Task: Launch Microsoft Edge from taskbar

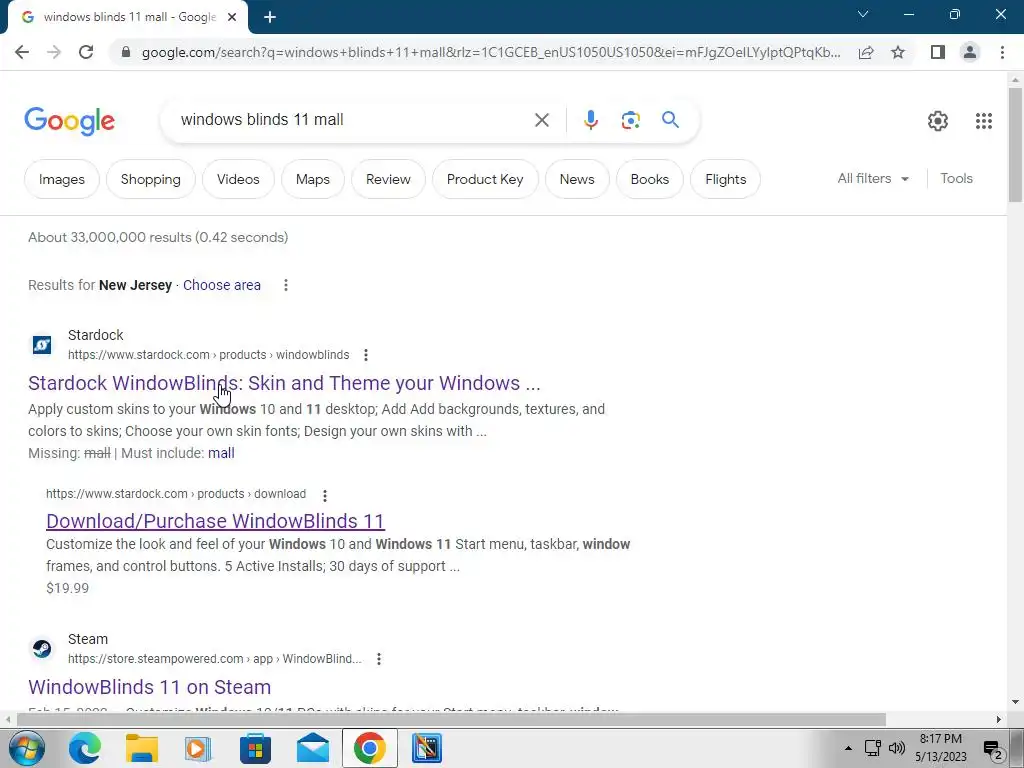Action: pyautogui.click(x=85, y=748)
